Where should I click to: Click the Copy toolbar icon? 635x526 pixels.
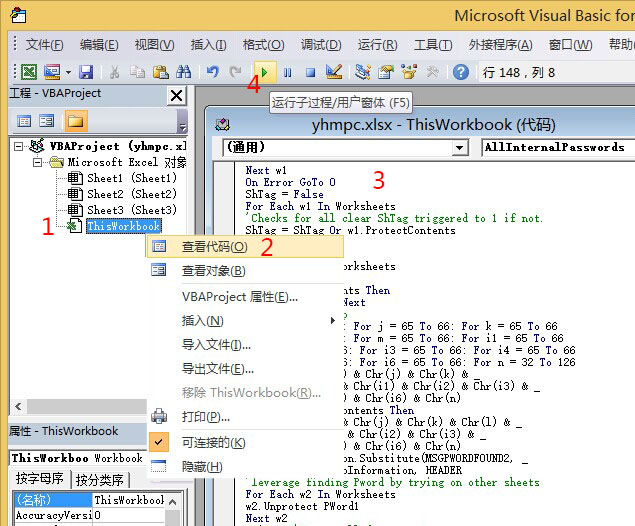pos(138,72)
